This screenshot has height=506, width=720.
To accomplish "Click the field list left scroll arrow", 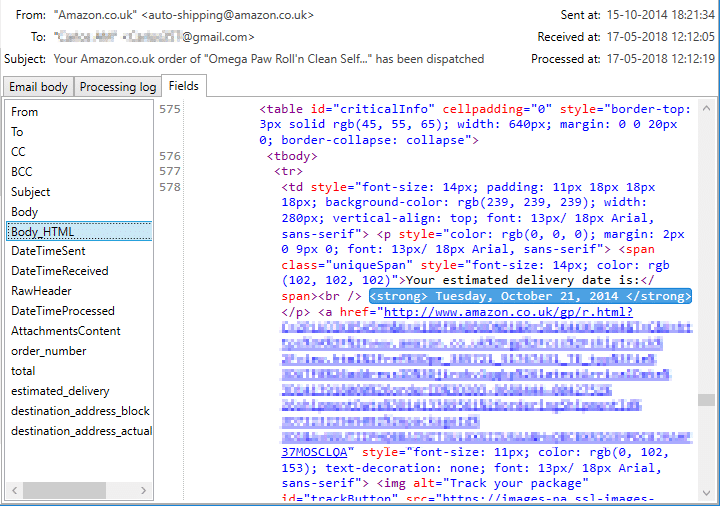I will click(x=14, y=490).
